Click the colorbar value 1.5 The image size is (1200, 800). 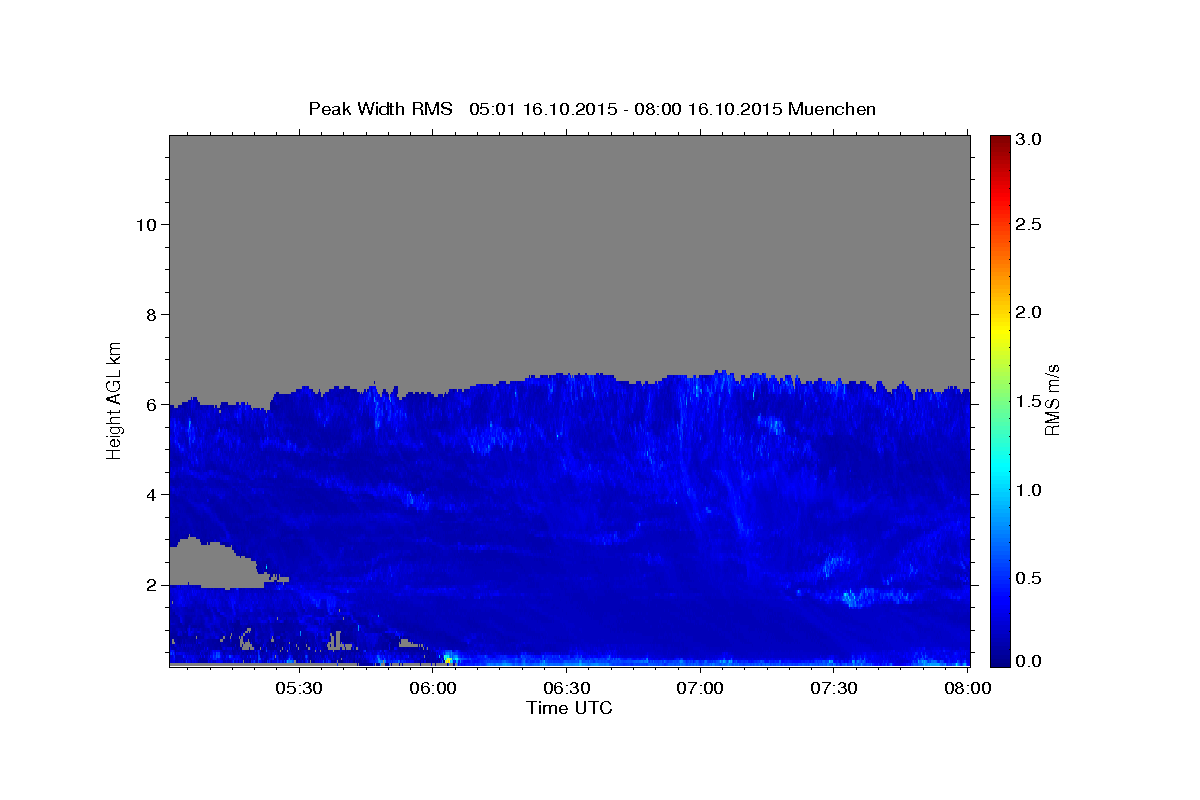[x=1030, y=401]
